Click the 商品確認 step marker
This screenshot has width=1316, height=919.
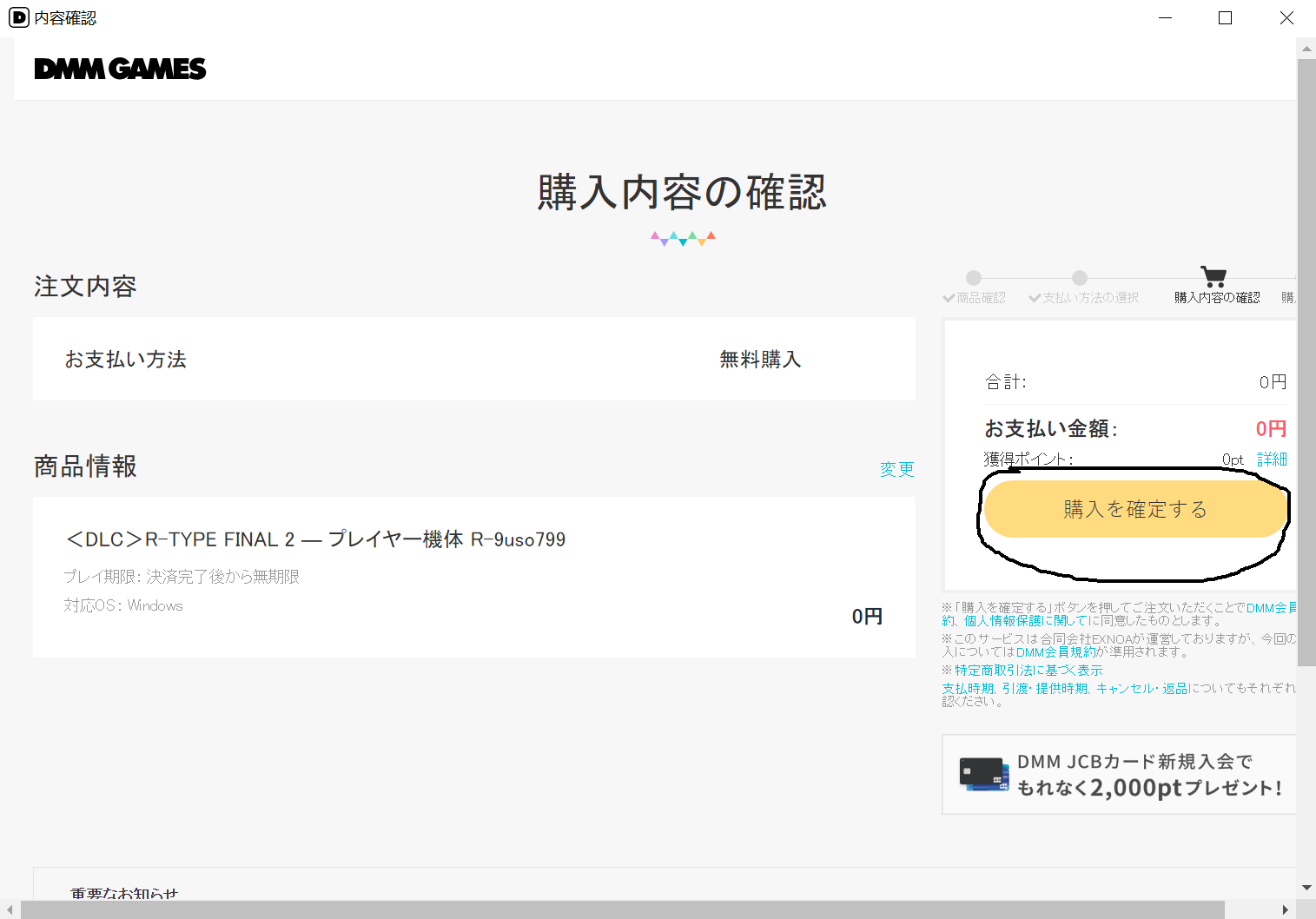point(974,278)
